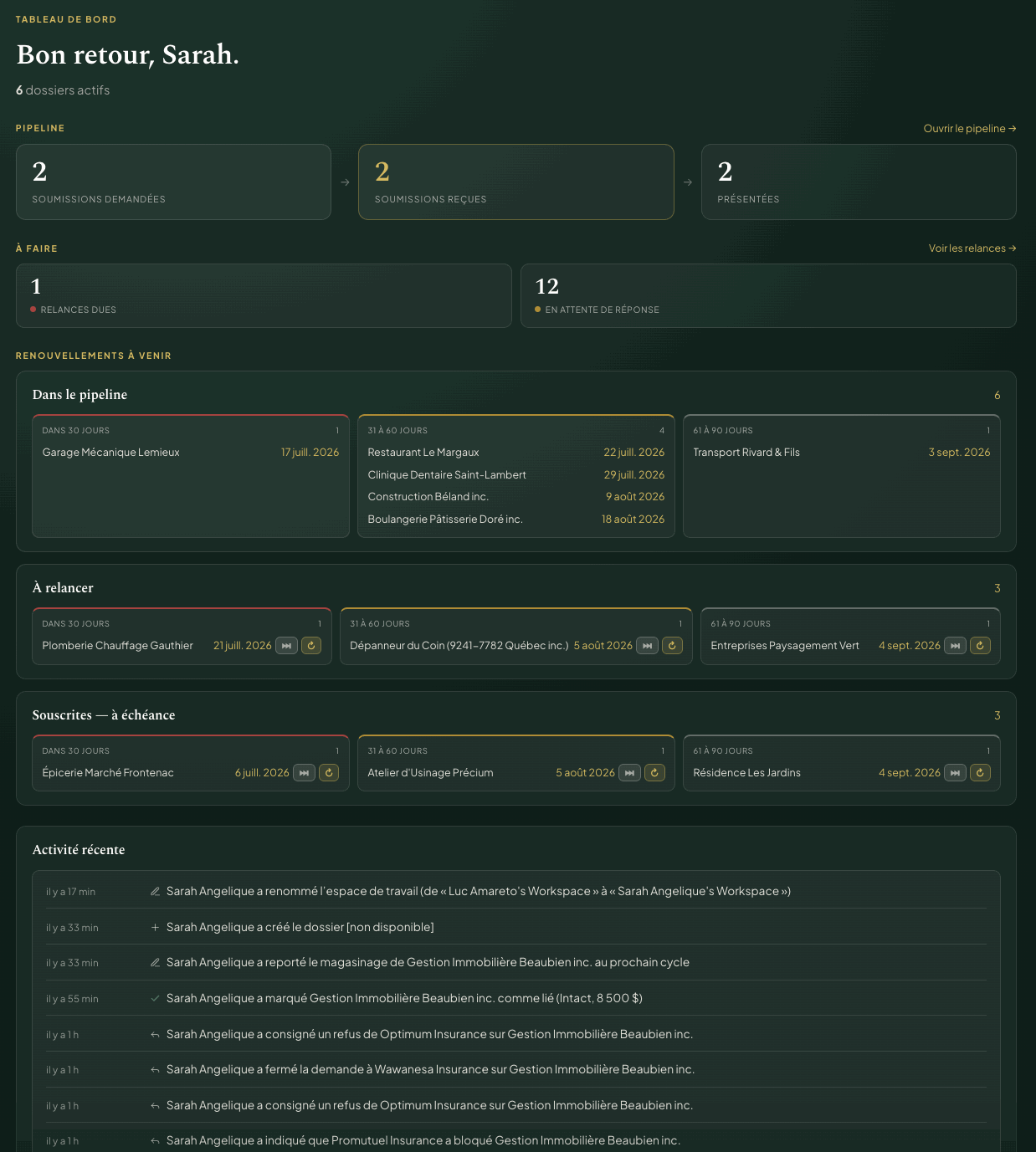
Task: Open the En attente de réponse card
Action: click(768, 296)
